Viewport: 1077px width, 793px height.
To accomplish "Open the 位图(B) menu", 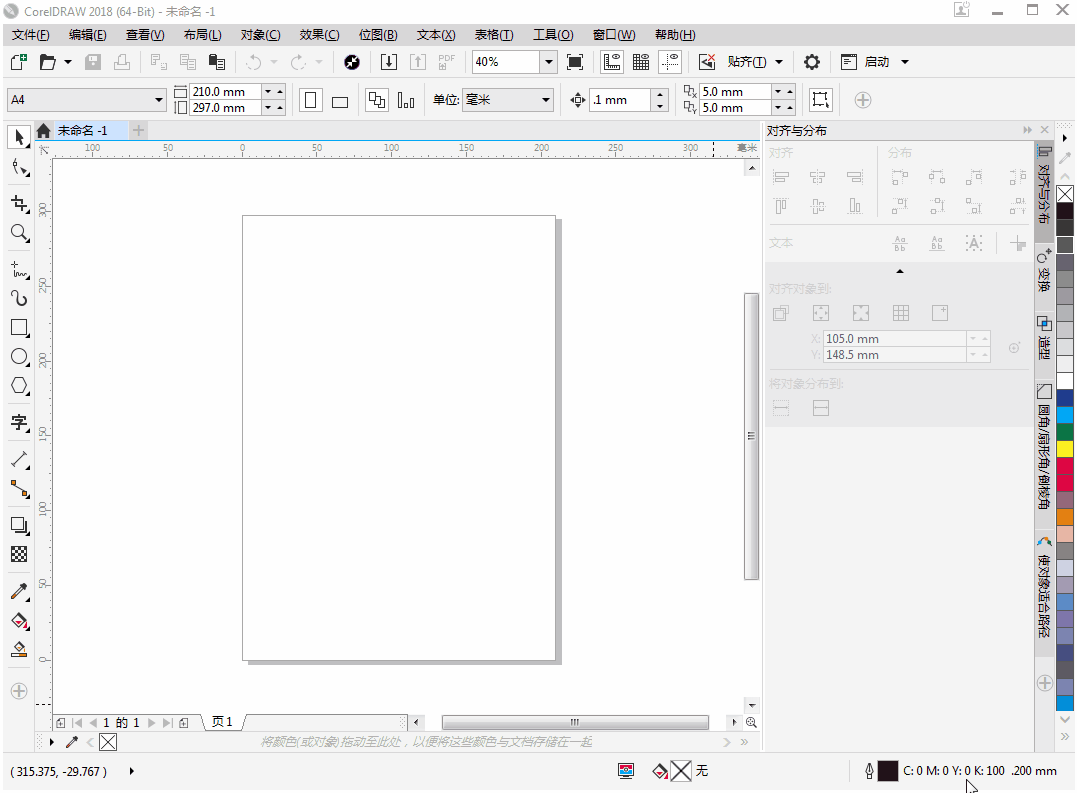I will [378, 34].
